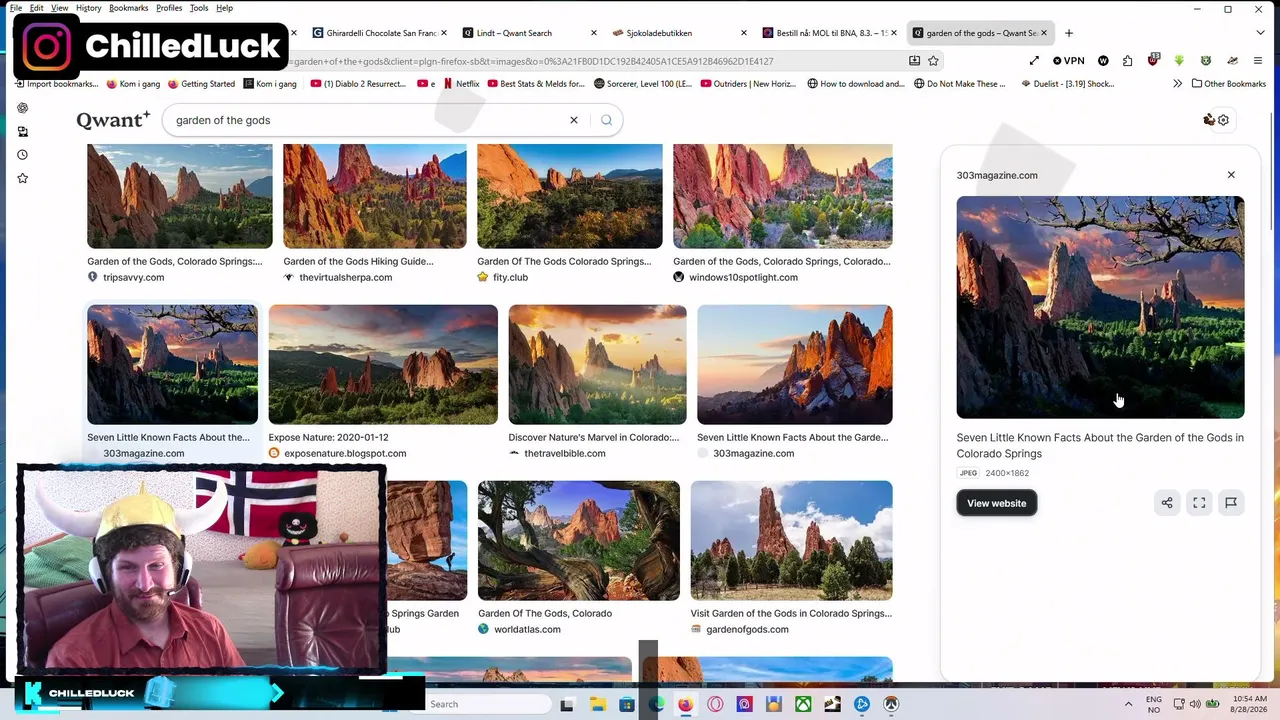Open Getting Started bookmark

pos(201,84)
